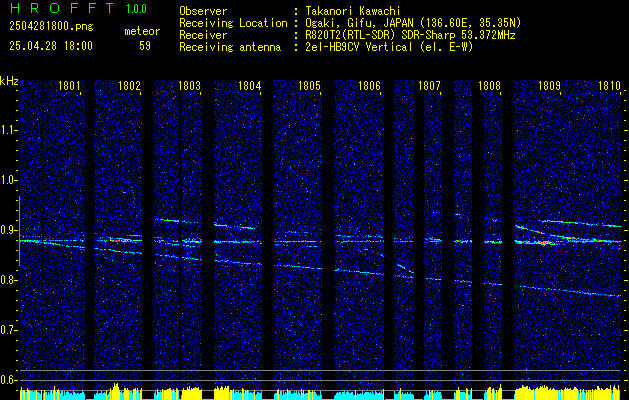This screenshot has width=629, height=400.
Task: Click the 1.1 frequency axis label
Action: click(x=8, y=130)
